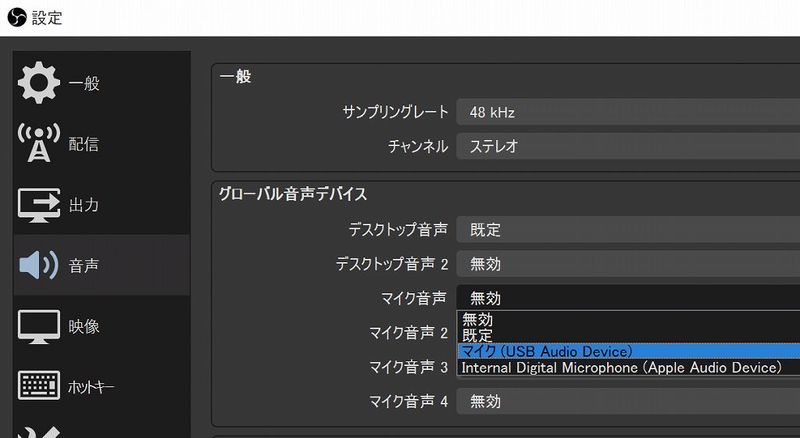Click the OBS logo in title bar
The image size is (800, 438).
pyautogui.click(x=17, y=17)
